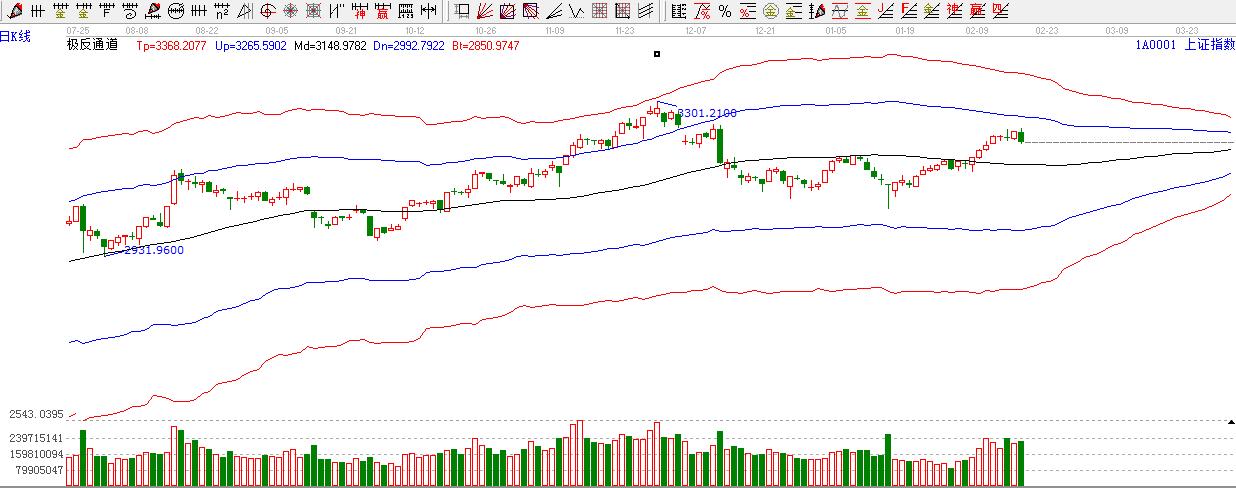Click the 02-23 date on the time axis
This screenshot has height=488, width=1236.
pos(1047,31)
